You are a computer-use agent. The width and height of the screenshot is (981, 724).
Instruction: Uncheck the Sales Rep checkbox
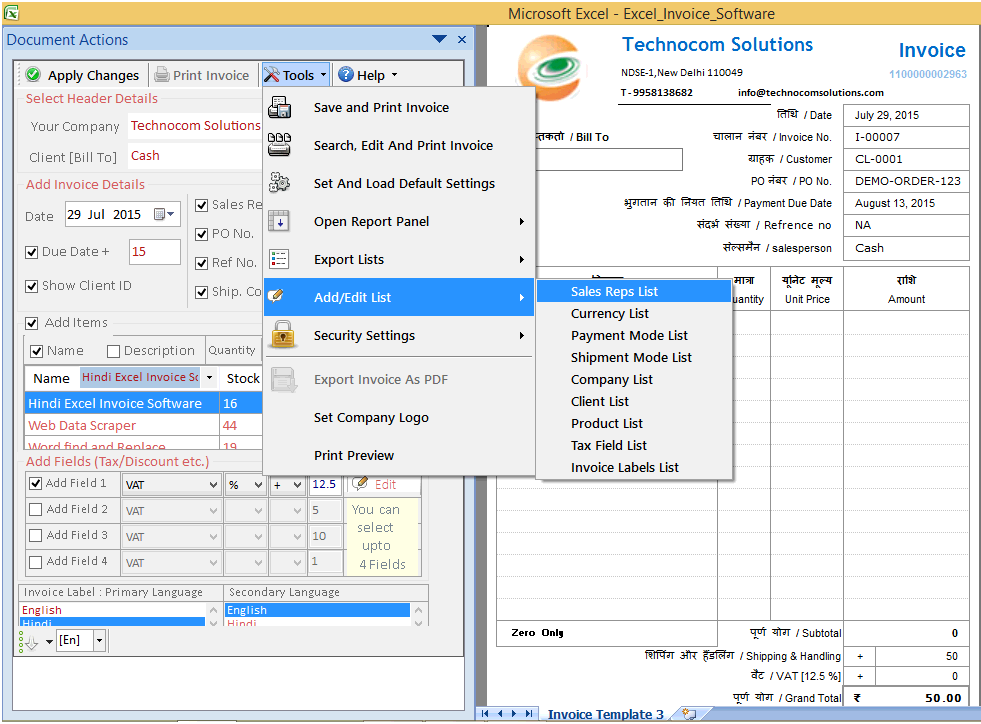coord(201,205)
